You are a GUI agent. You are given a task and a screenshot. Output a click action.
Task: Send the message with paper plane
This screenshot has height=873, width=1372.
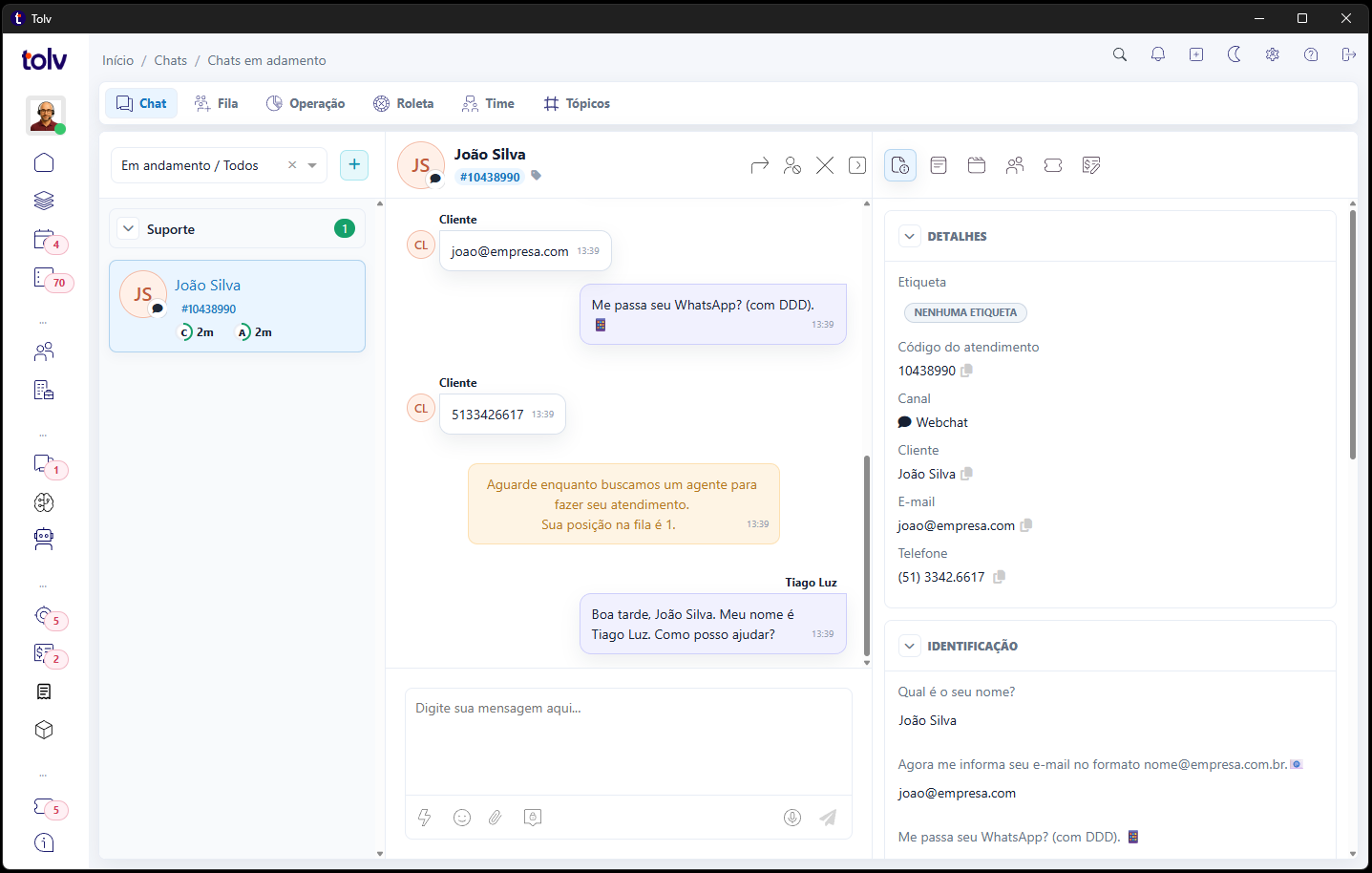coord(828,818)
